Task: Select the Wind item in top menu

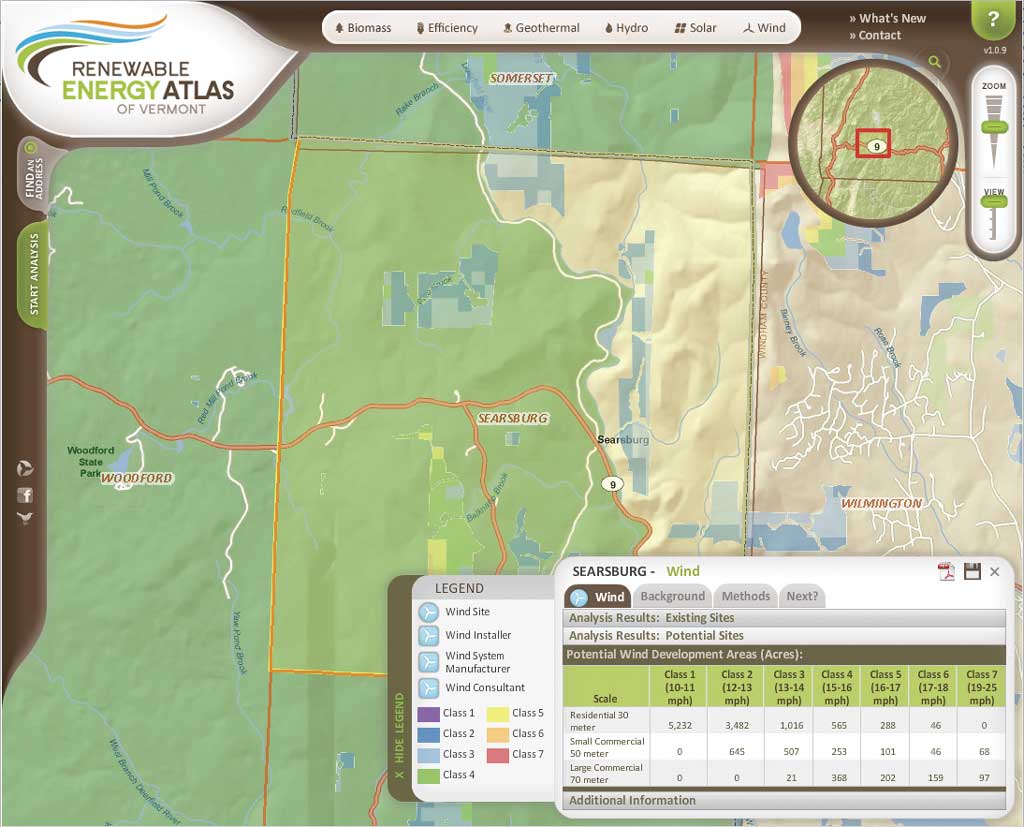Action: (x=764, y=28)
